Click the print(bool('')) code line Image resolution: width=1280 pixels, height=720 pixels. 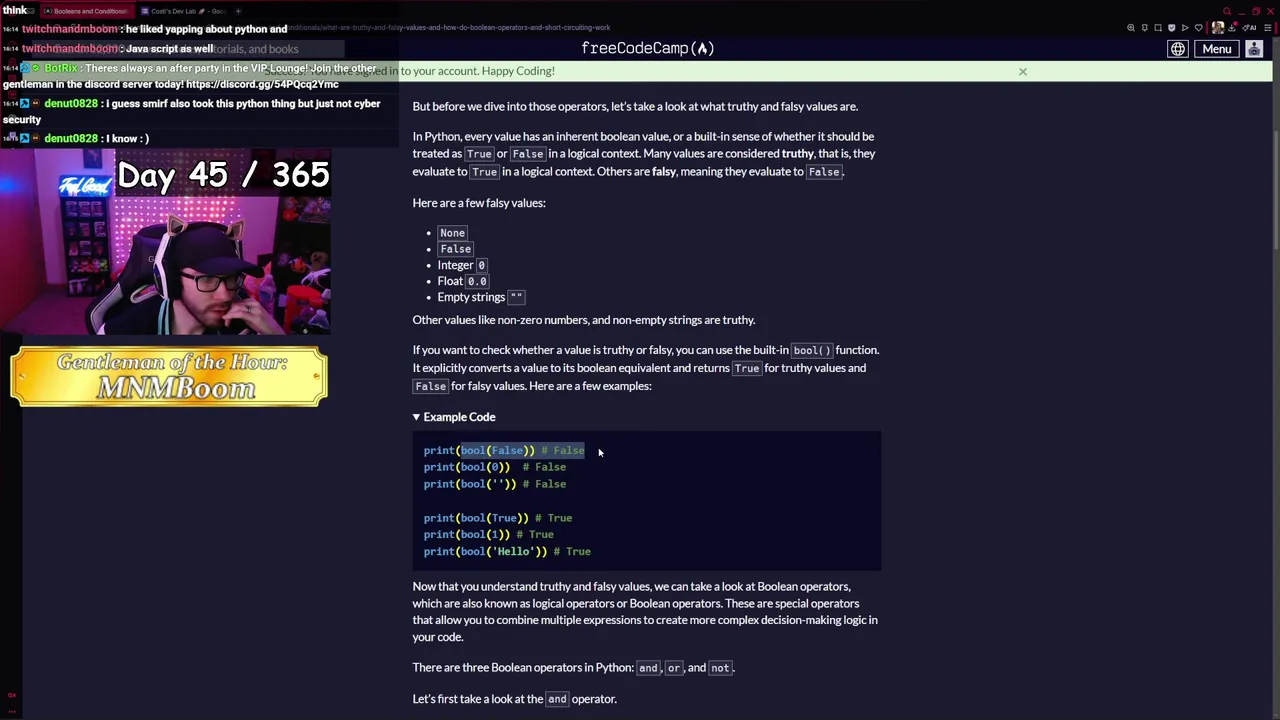pos(495,484)
